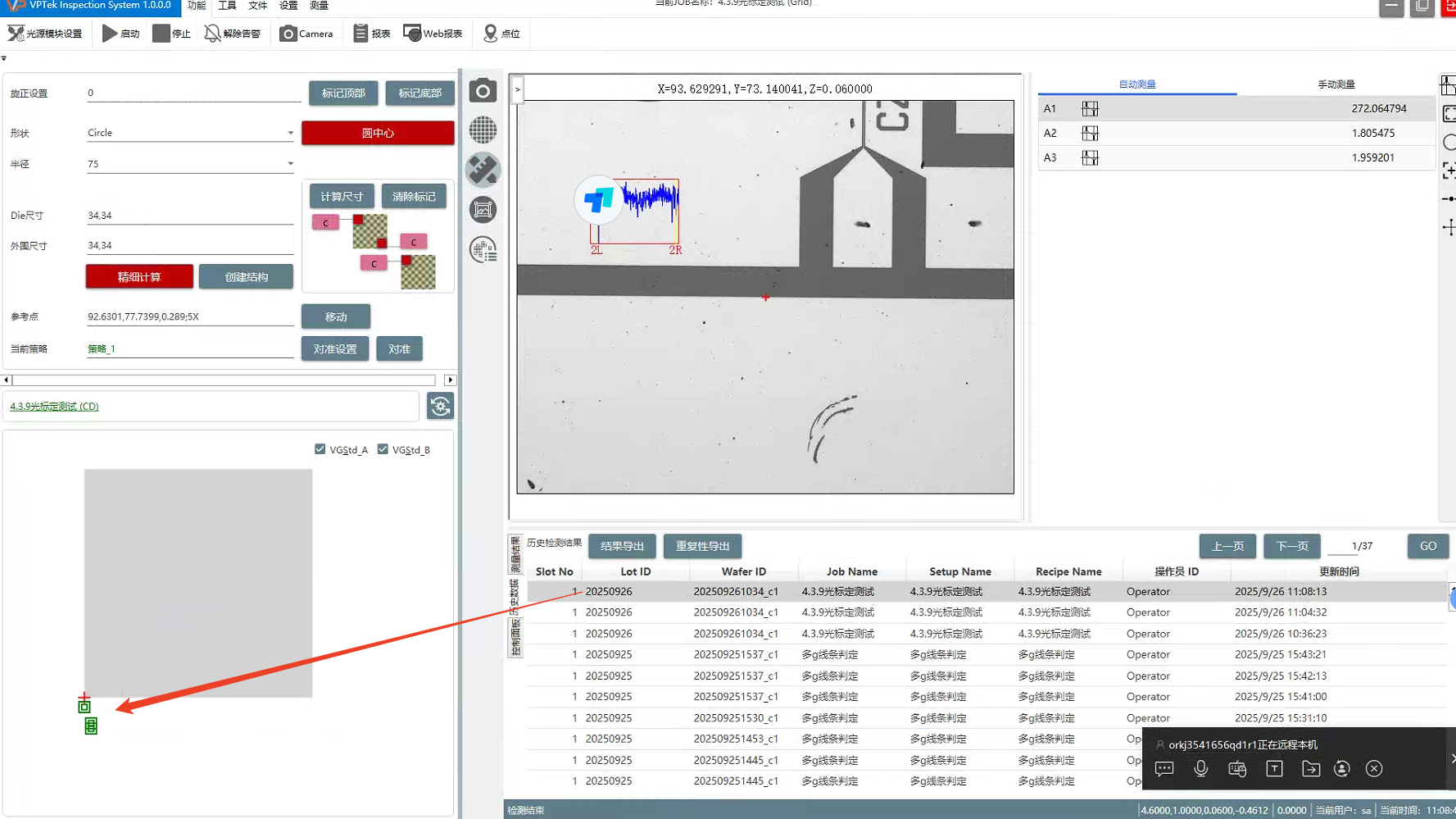Image resolution: width=1456 pixels, height=819 pixels.
Task: Click the refresh gear icon beside the job name
Action: pyautogui.click(x=440, y=406)
